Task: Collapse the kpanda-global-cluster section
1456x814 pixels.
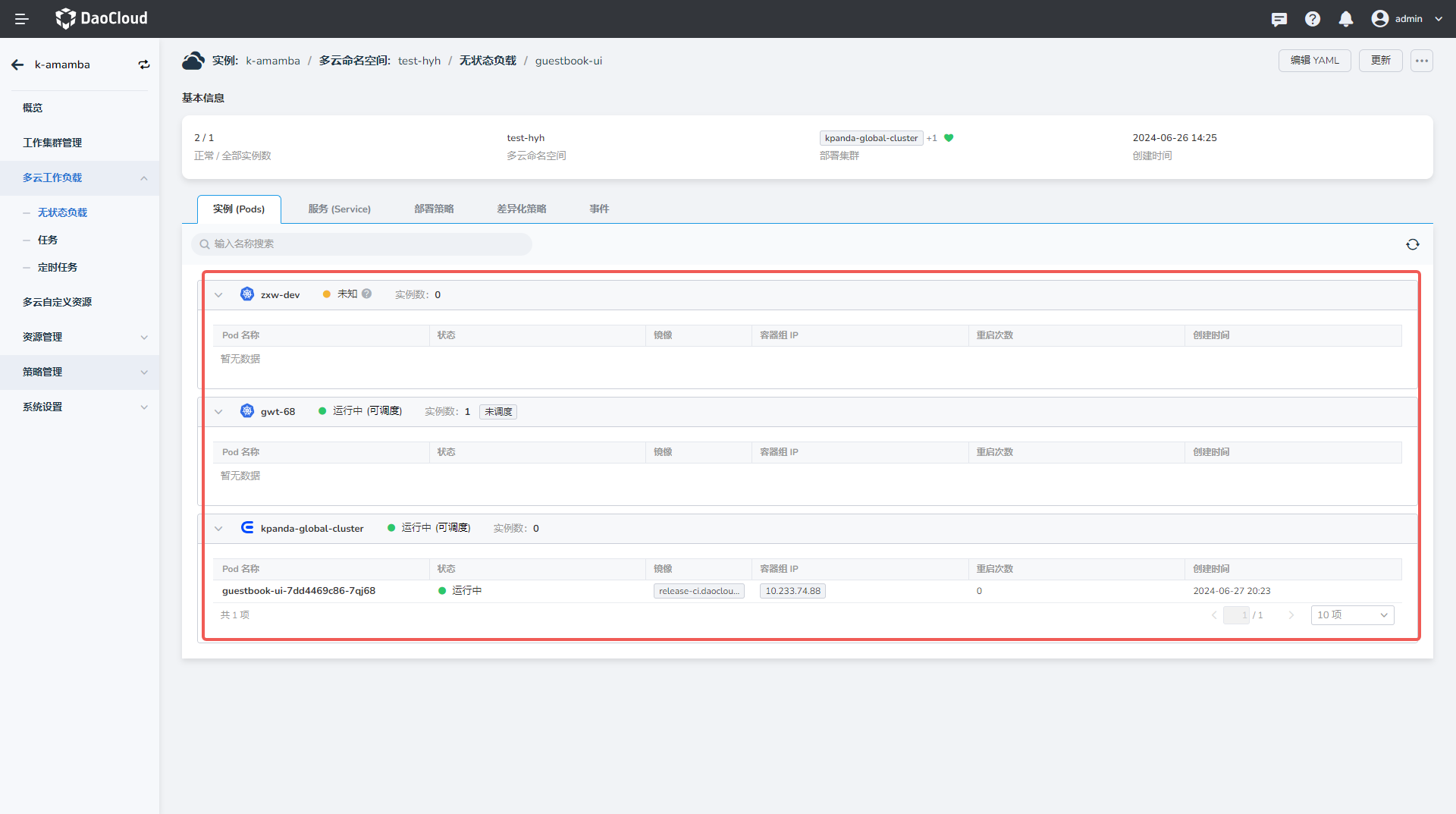Action: tap(218, 529)
